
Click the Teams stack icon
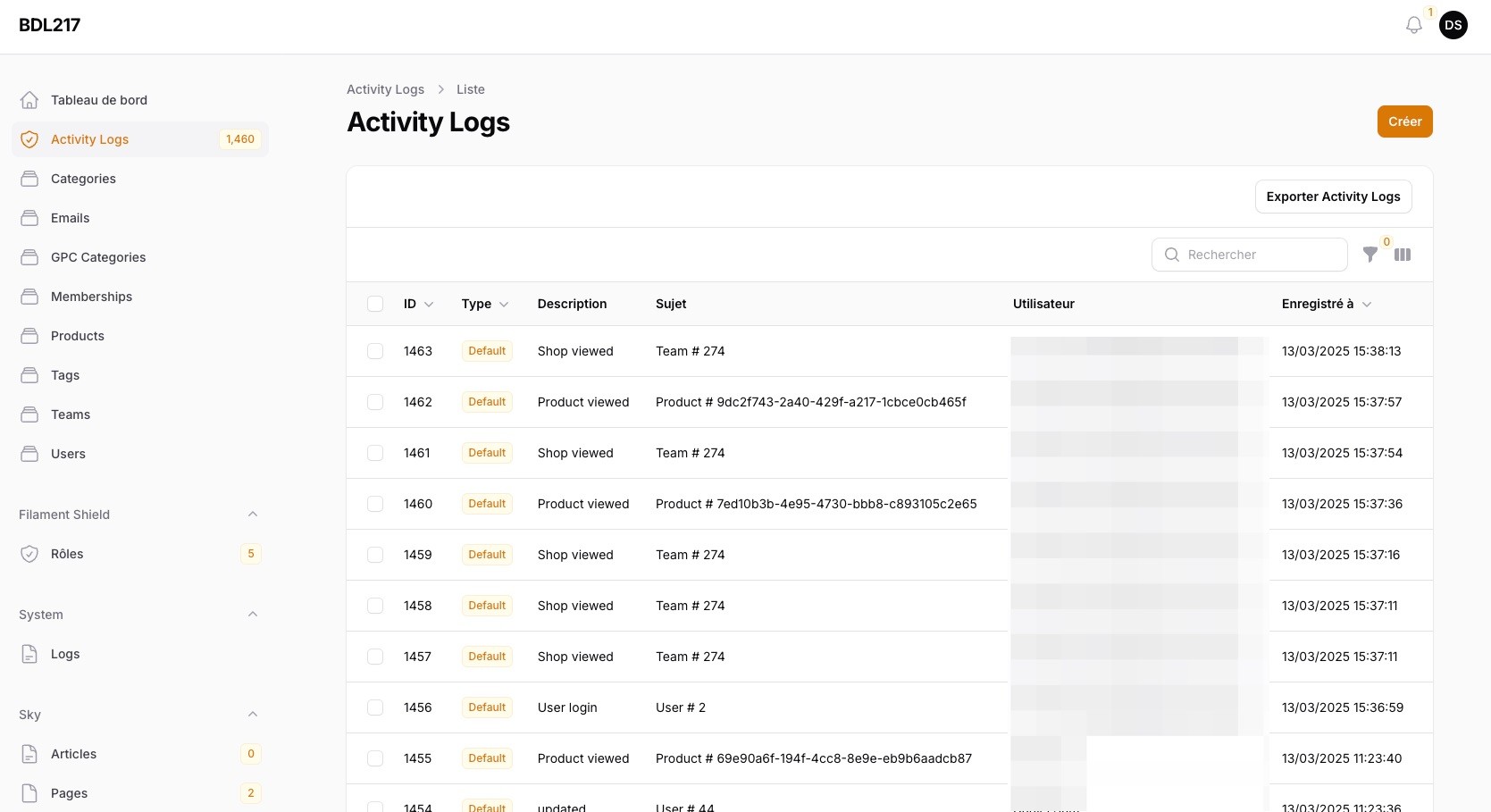click(x=29, y=414)
